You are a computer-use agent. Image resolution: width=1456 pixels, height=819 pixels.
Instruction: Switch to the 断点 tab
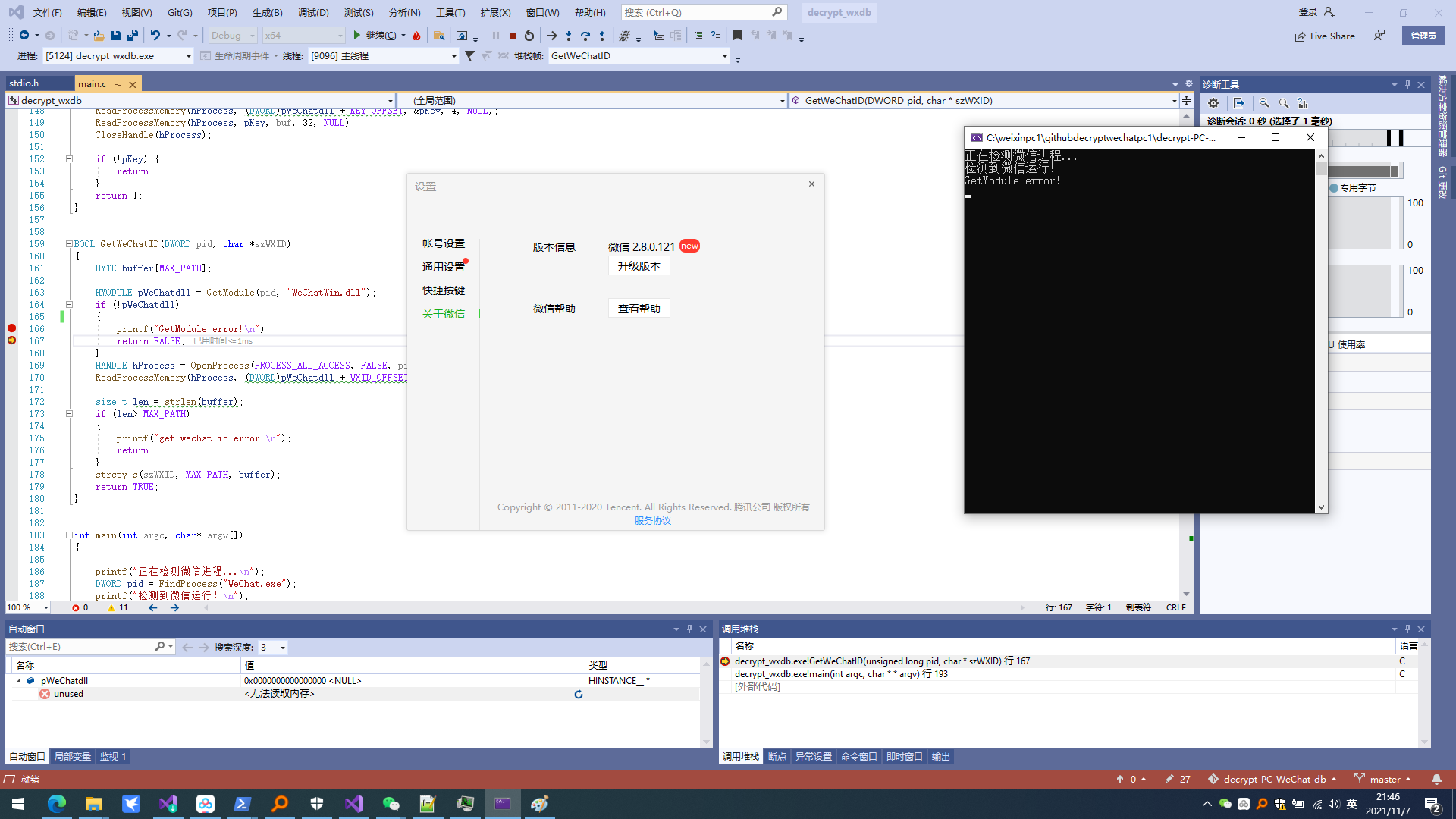pyautogui.click(x=777, y=757)
